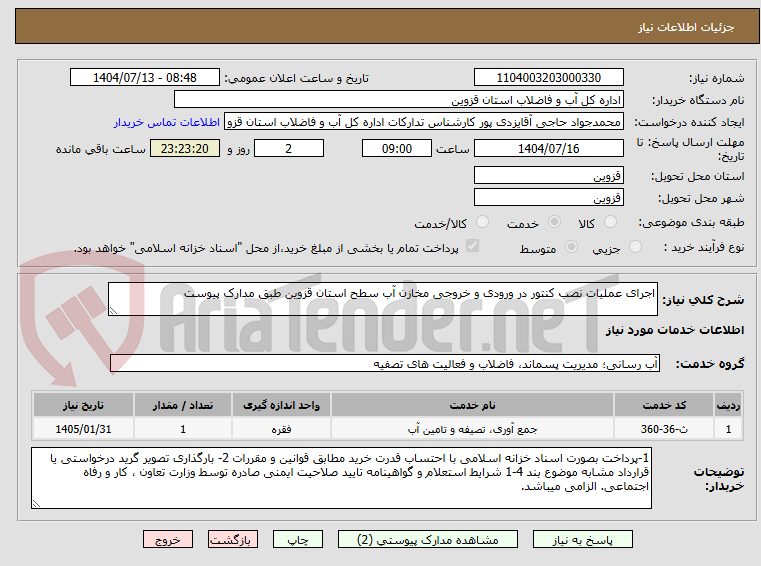Viewport: 761px width, 566px height.
Task: Click the request creator name field
Action: pos(424,122)
